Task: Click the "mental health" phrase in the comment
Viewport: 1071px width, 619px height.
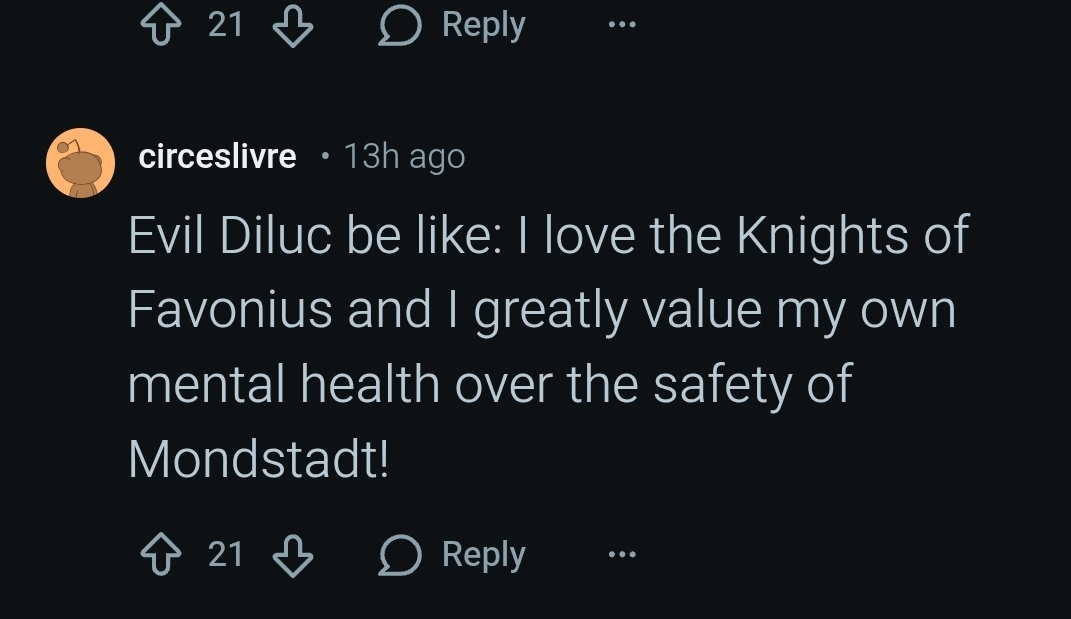Action: point(284,384)
